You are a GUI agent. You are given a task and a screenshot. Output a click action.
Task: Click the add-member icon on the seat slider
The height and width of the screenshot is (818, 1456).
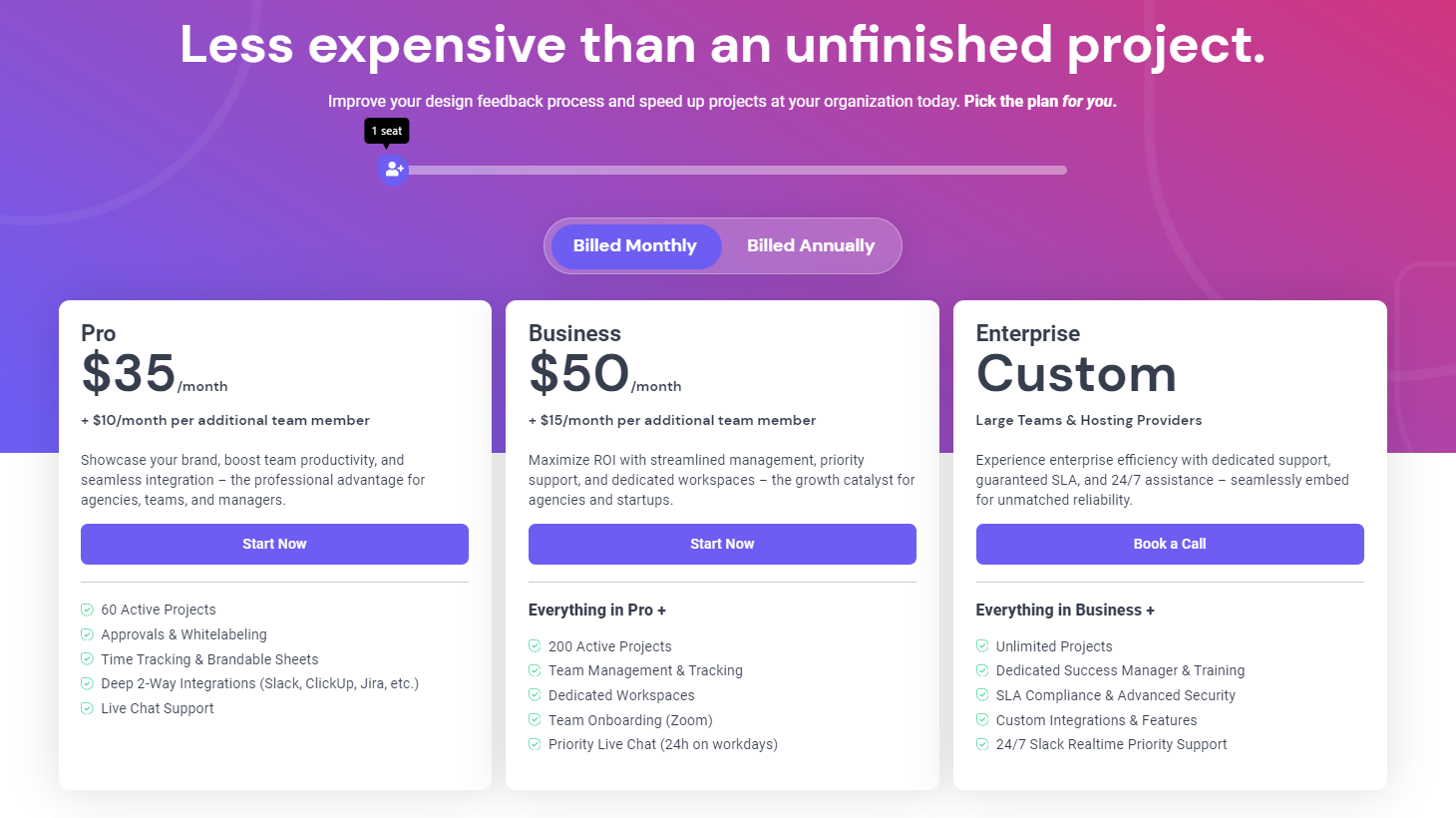tap(393, 170)
